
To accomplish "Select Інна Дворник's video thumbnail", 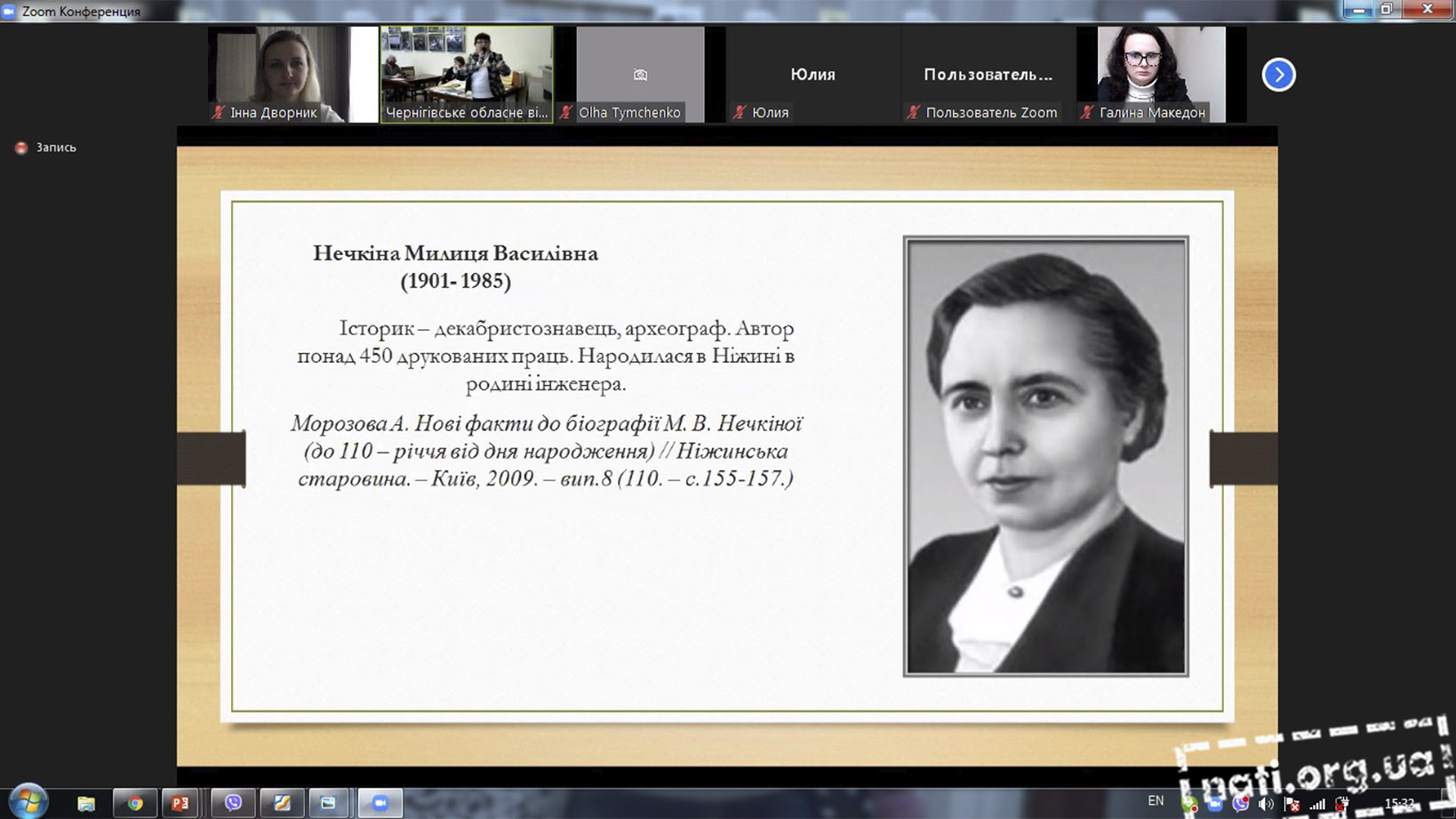I will (293, 74).
